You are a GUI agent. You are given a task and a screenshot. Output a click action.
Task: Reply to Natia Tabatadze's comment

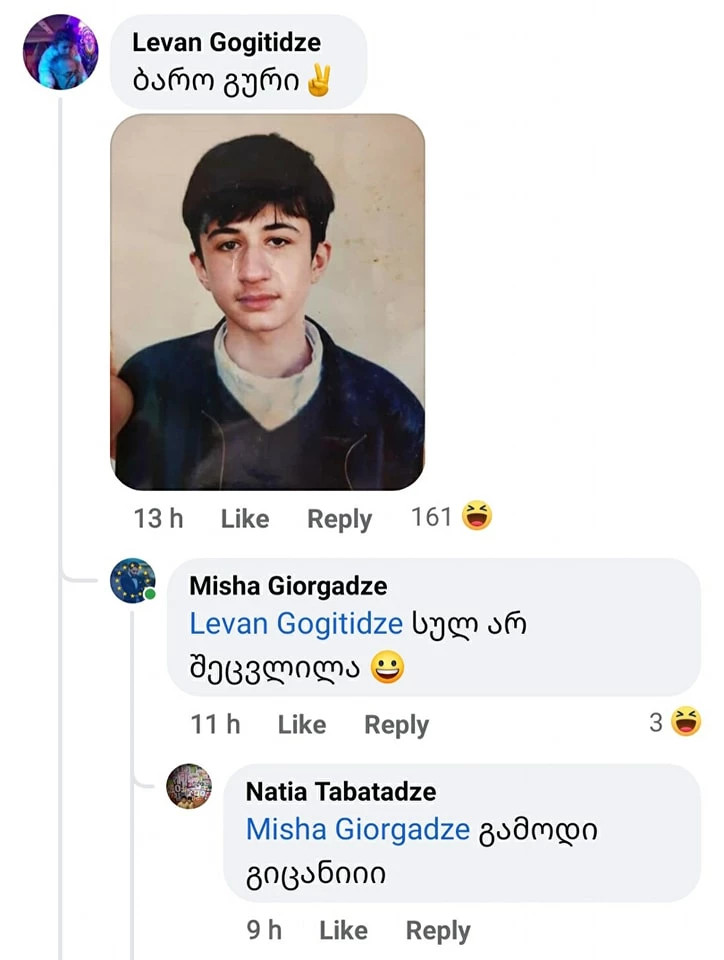click(437, 930)
